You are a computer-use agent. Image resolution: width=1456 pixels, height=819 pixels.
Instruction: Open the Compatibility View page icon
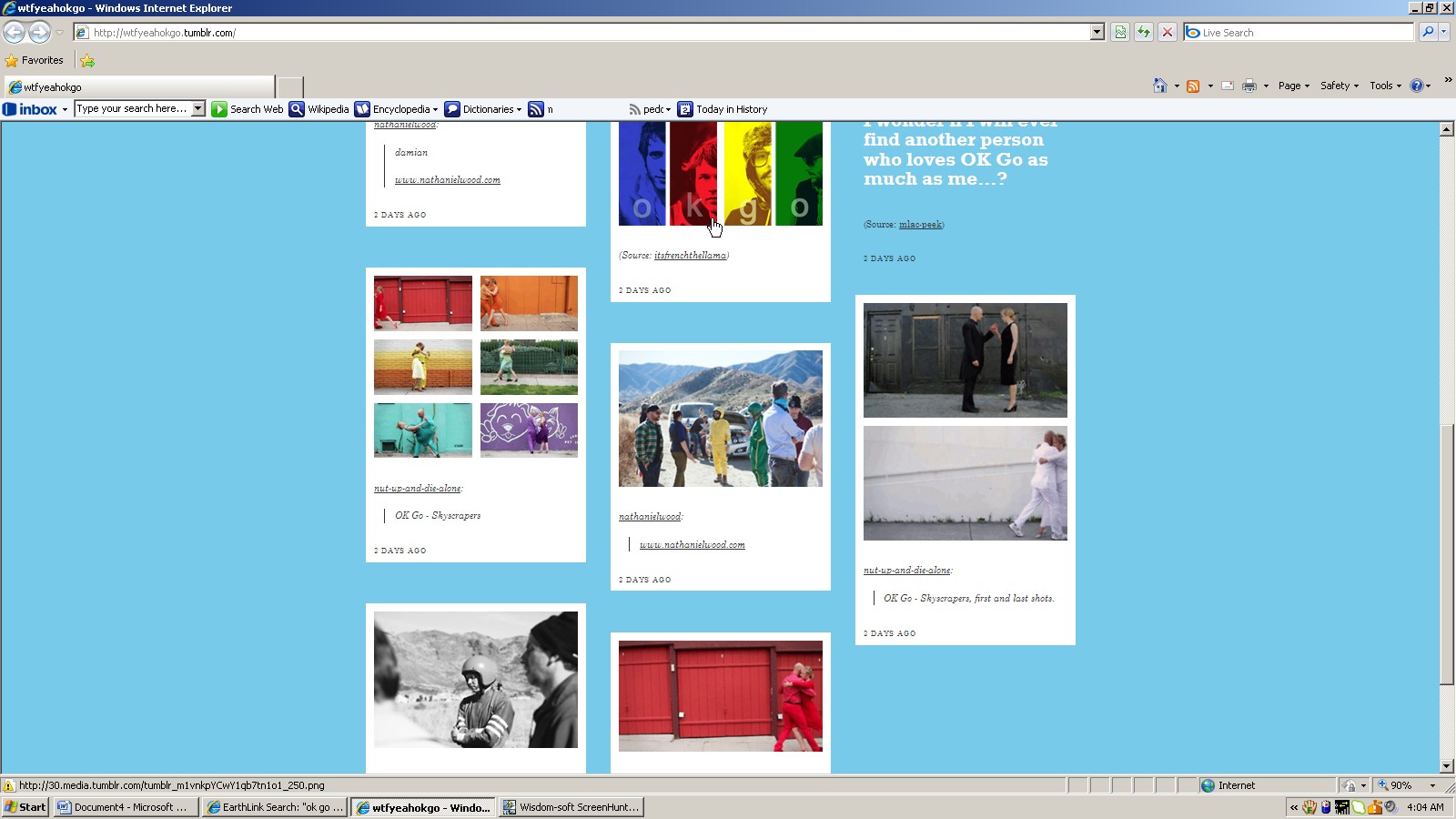point(1120,32)
